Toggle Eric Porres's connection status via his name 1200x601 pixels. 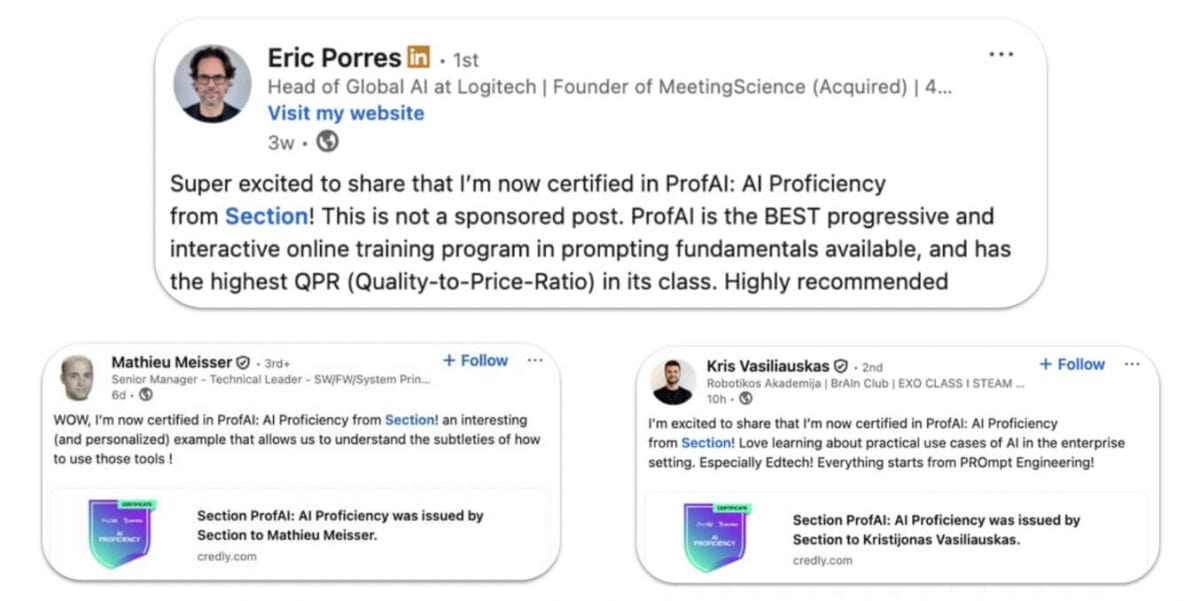pos(334,57)
